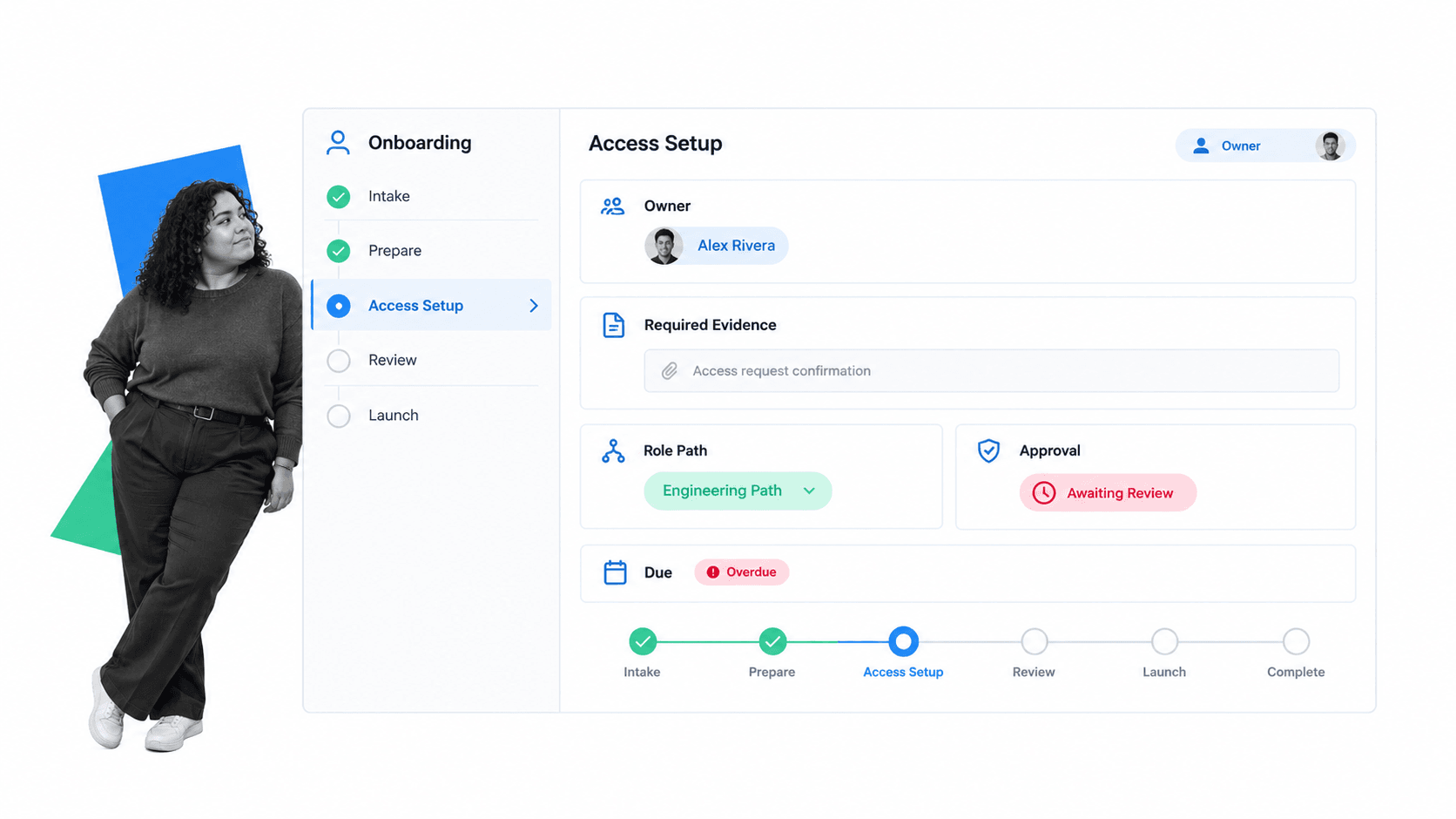Expand the Access Setup sidebar chevron

pos(534,306)
